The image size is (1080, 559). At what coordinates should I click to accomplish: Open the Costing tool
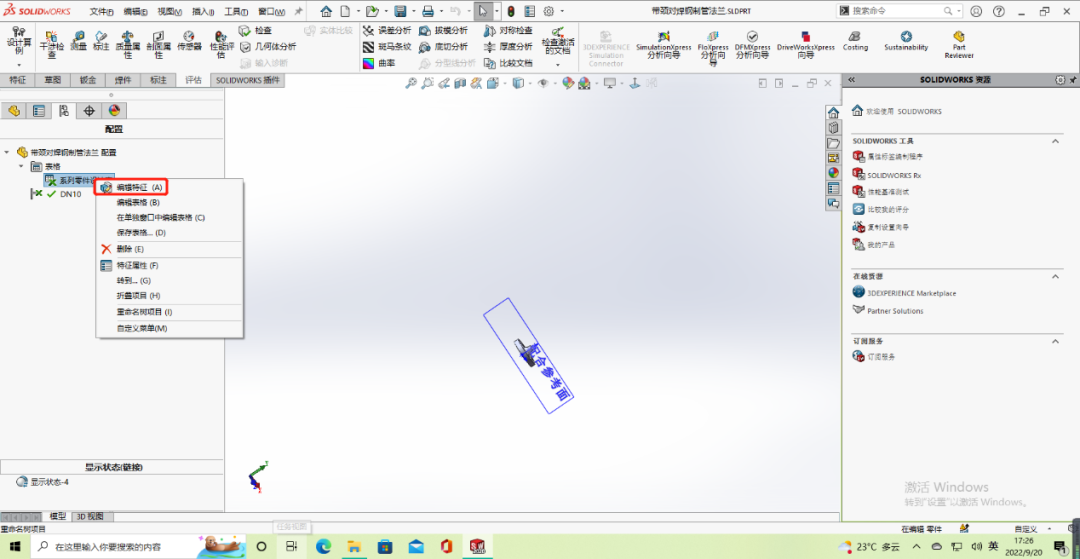click(855, 40)
